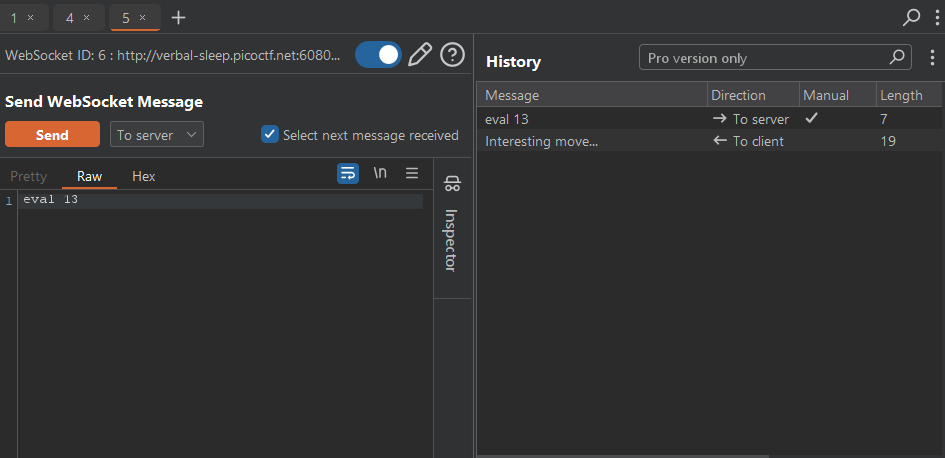The height and width of the screenshot is (458, 945).
Task: Open the To server direction dropdown
Action: (157, 134)
